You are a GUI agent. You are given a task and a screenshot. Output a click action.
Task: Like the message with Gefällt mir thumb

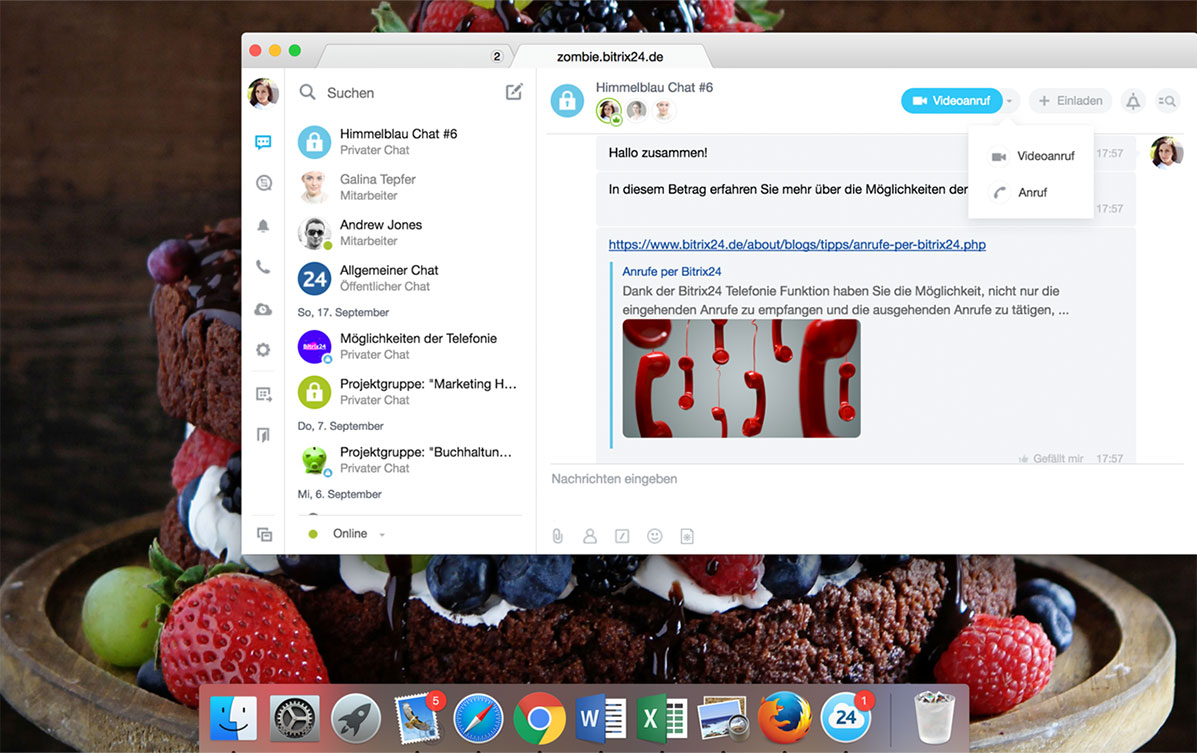1050,459
